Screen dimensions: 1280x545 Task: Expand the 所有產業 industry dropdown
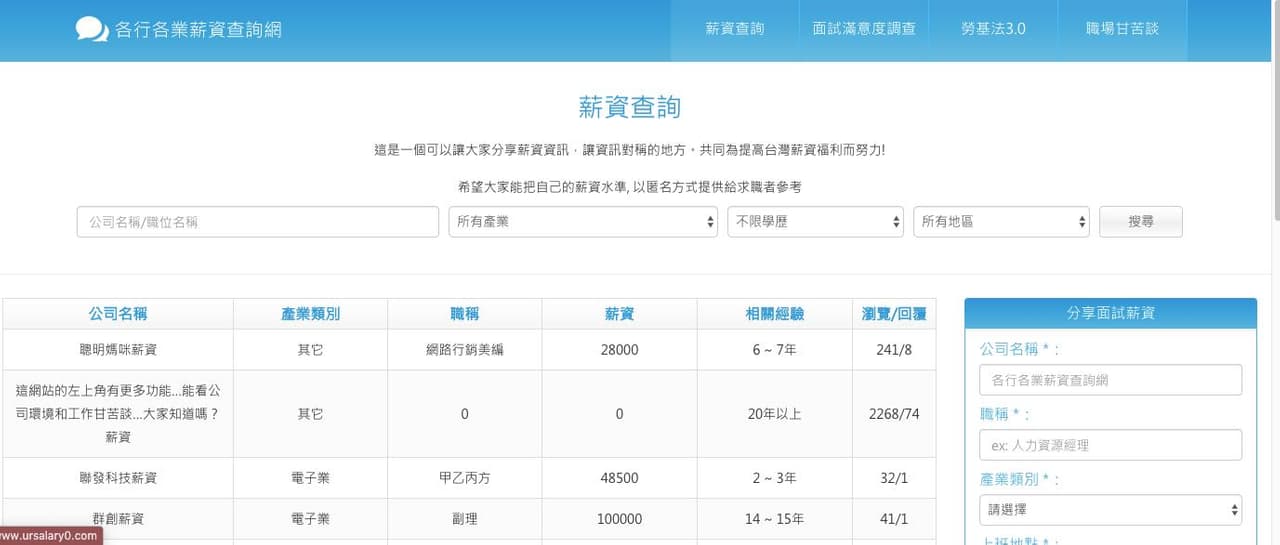point(583,222)
